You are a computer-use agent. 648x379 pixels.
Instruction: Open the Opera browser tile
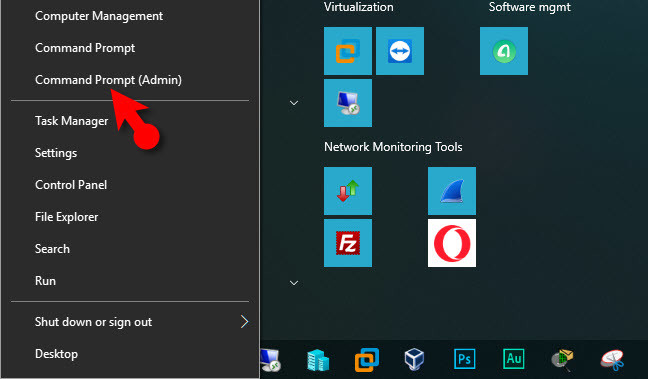click(x=452, y=243)
